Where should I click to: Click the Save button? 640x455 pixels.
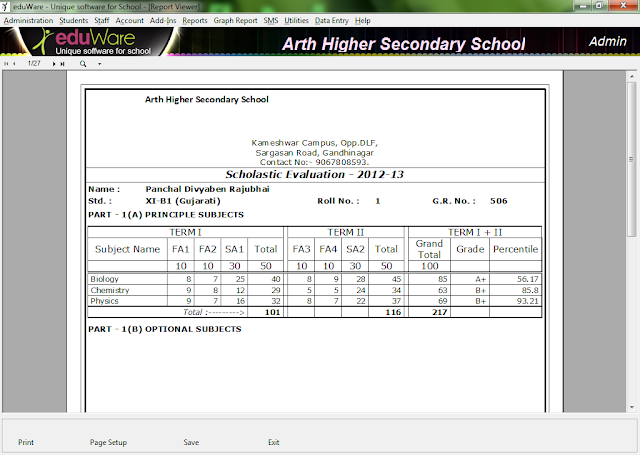[191, 442]
